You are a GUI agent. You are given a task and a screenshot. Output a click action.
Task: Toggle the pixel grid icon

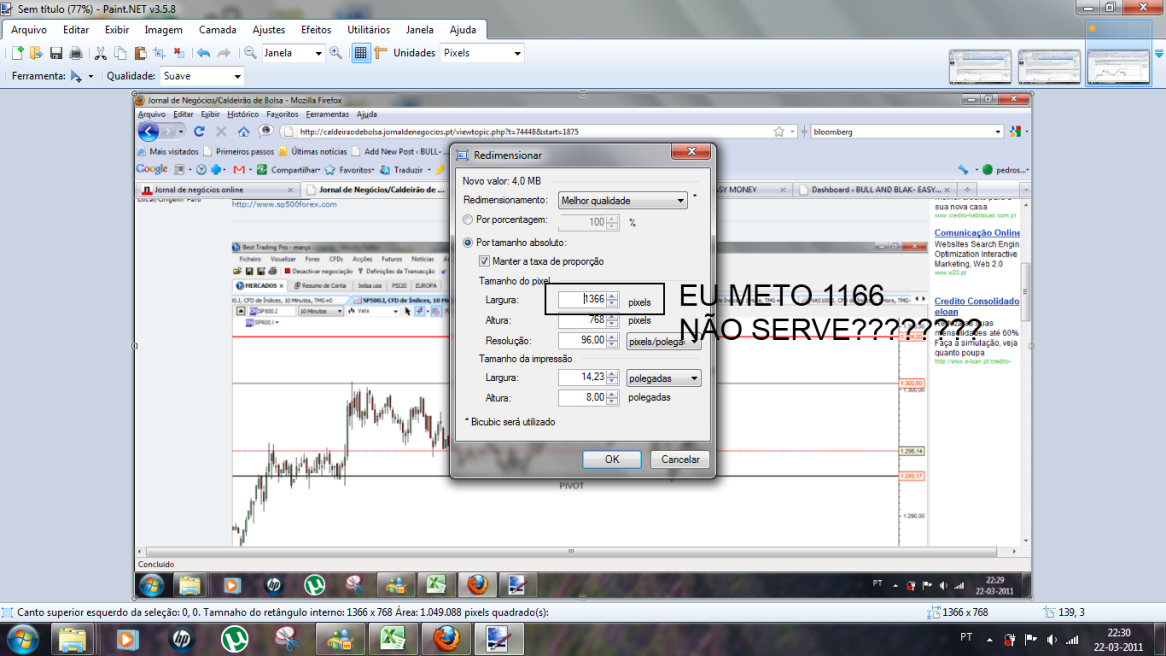coord(361,53)
